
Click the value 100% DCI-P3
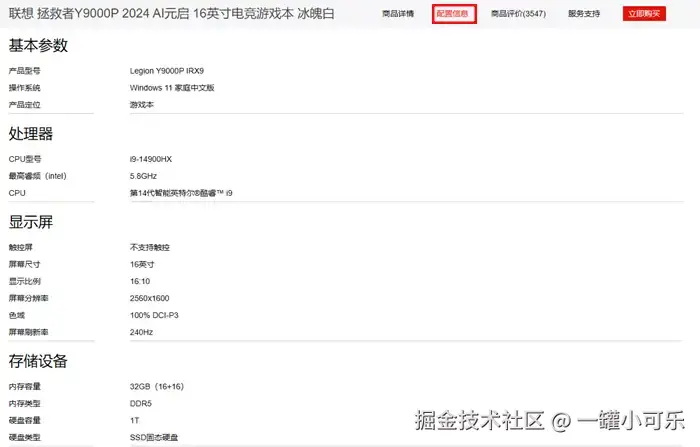154,315
